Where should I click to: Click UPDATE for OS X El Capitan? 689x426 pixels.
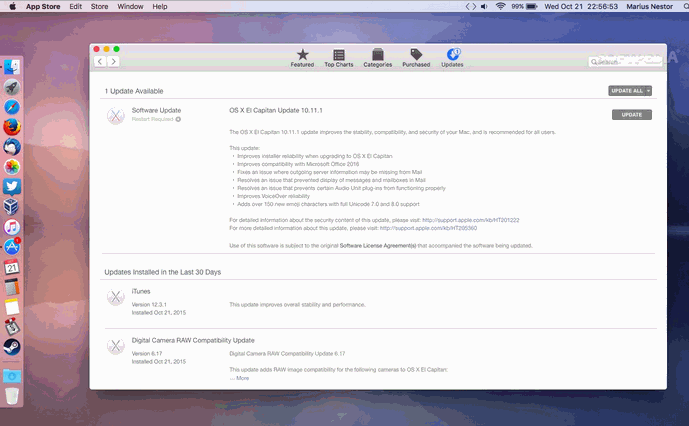tap(632, 115)
